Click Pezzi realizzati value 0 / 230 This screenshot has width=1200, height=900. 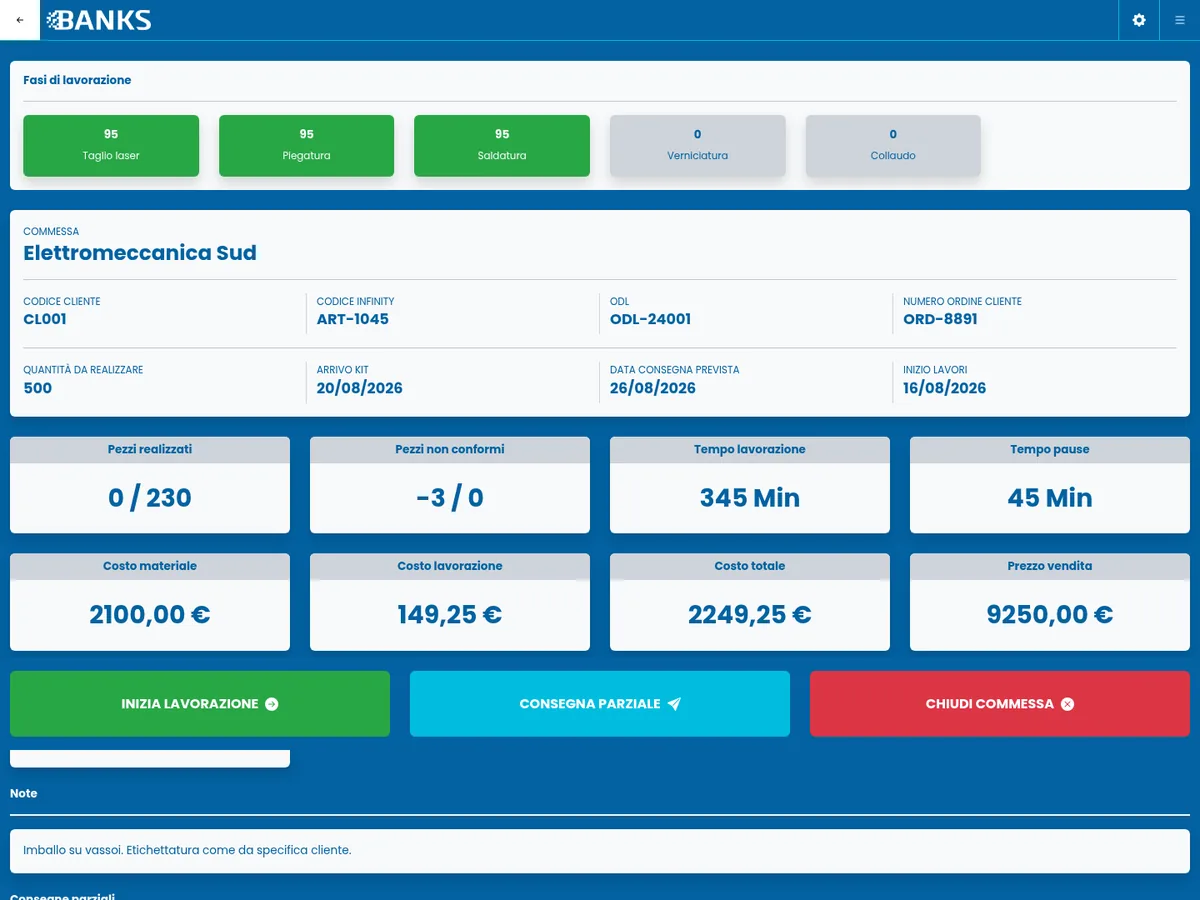pyautogui.click(x=150, y=498)
